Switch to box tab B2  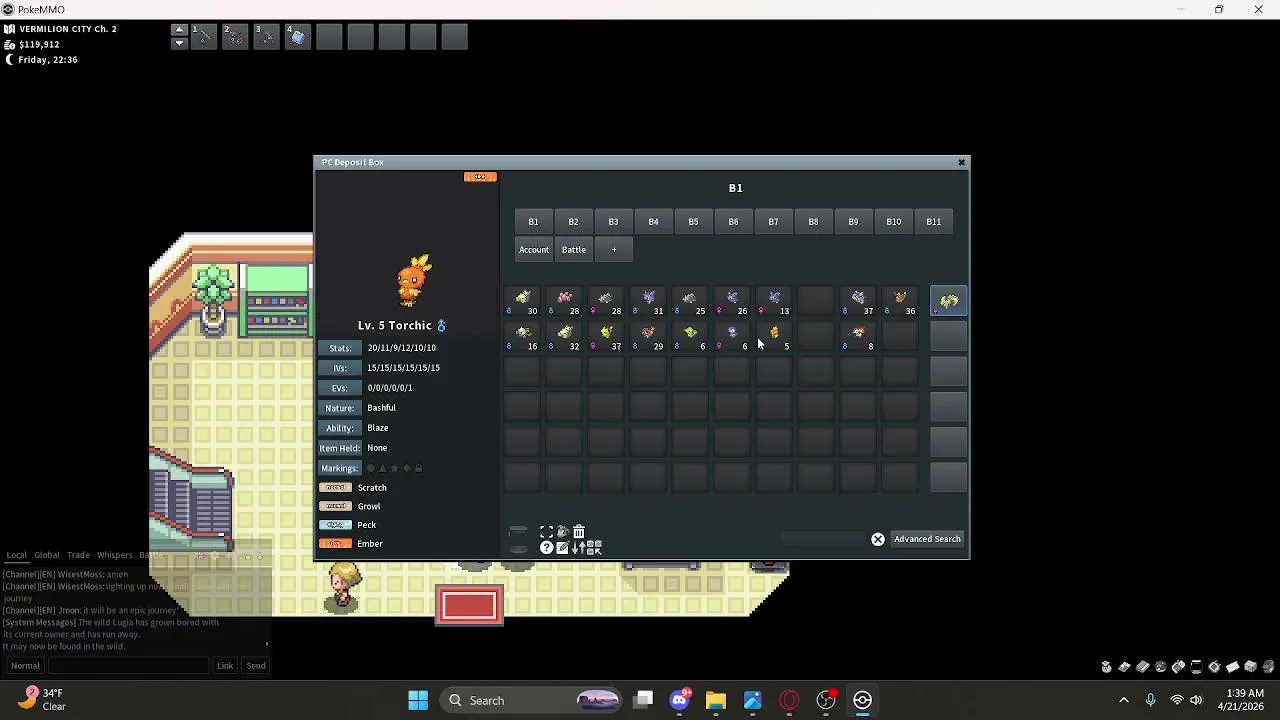[x=573, y=222]
